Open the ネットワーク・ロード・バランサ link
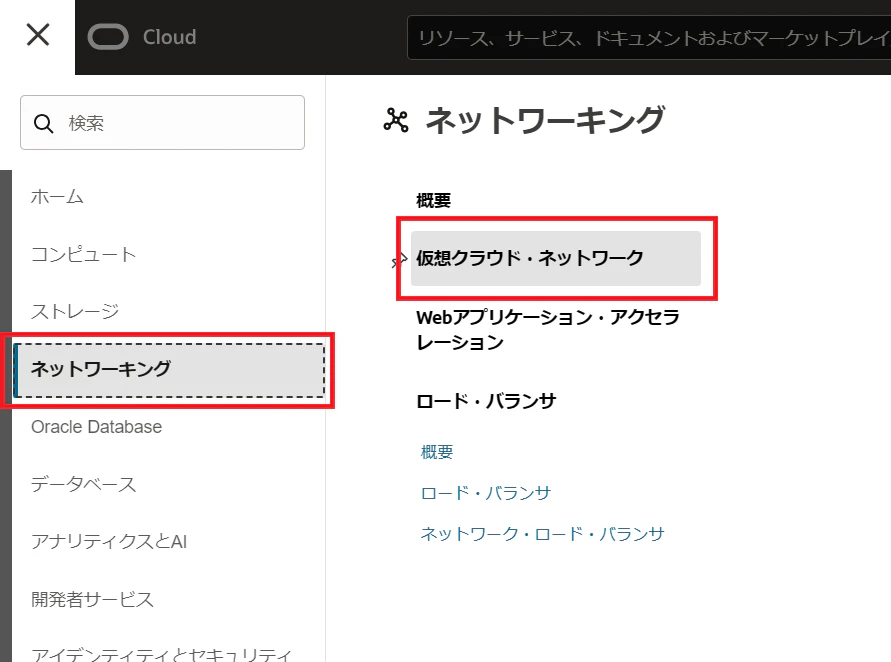891x662 pixels. click(542, 534)
